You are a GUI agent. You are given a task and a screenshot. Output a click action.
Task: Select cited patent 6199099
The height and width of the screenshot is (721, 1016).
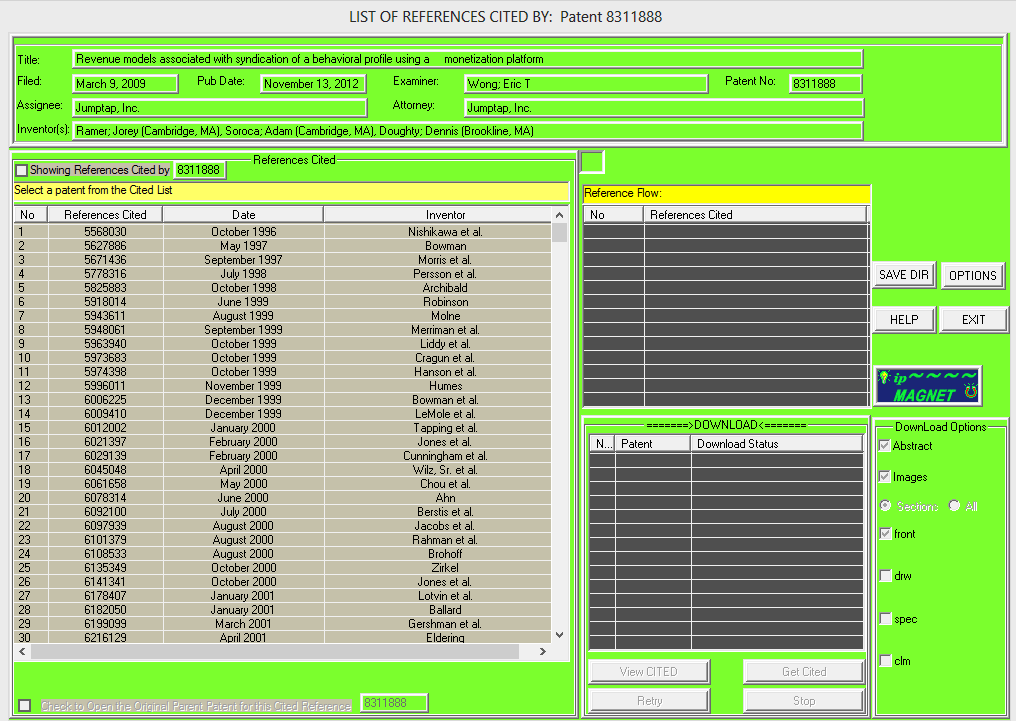click(283, 624)
